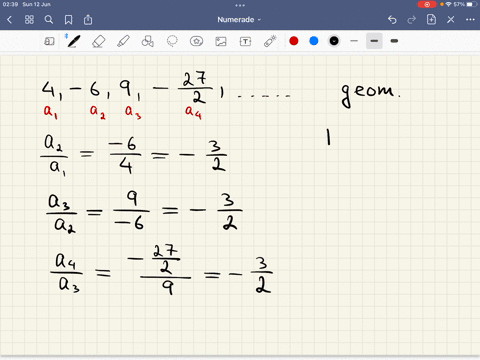The width and height of the screenshot is (480, 360).
Task: Select the Image insert tool
Action: point(221,41)
